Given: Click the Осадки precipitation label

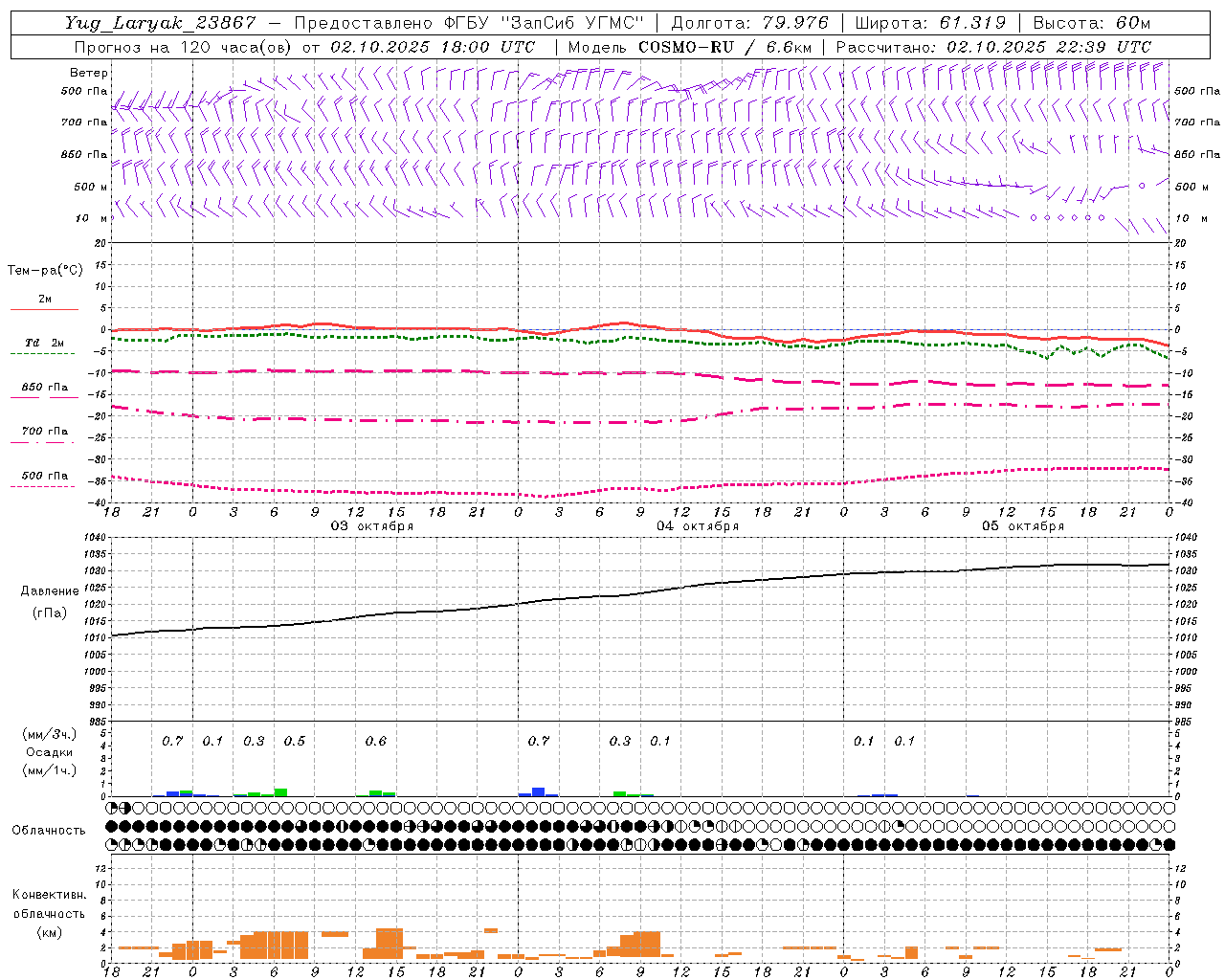Looking at the screenshot, I should pos(49,752).
